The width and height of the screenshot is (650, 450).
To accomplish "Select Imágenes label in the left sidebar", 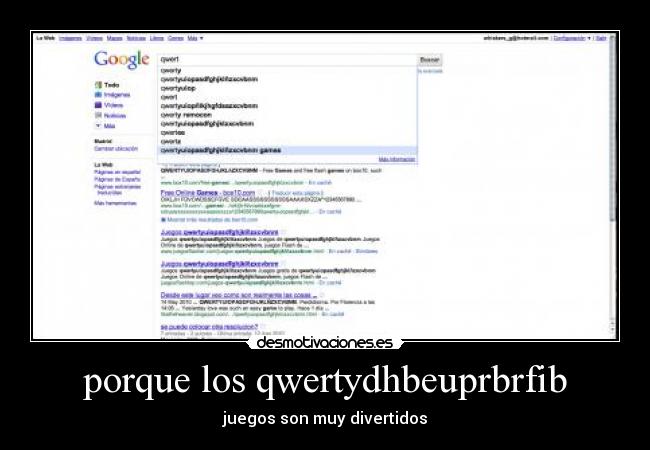I will tap(117, 95).
